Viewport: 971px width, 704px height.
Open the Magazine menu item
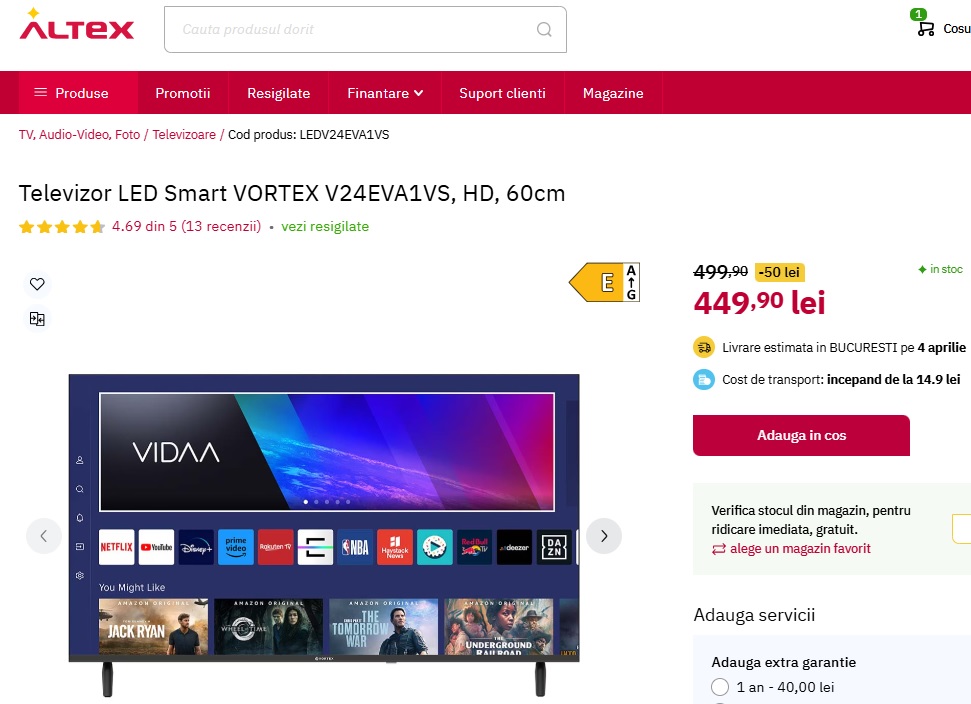pyautogui.click(x=613, y=93)
